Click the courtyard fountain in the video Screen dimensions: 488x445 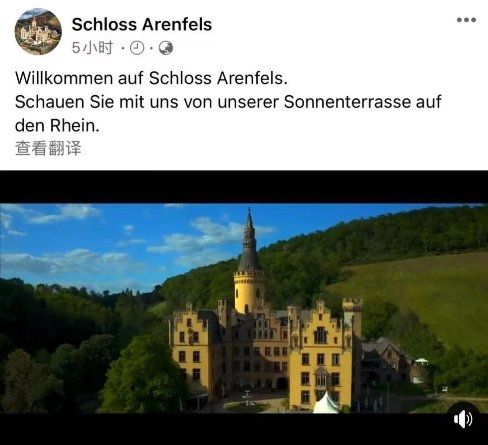247,398
